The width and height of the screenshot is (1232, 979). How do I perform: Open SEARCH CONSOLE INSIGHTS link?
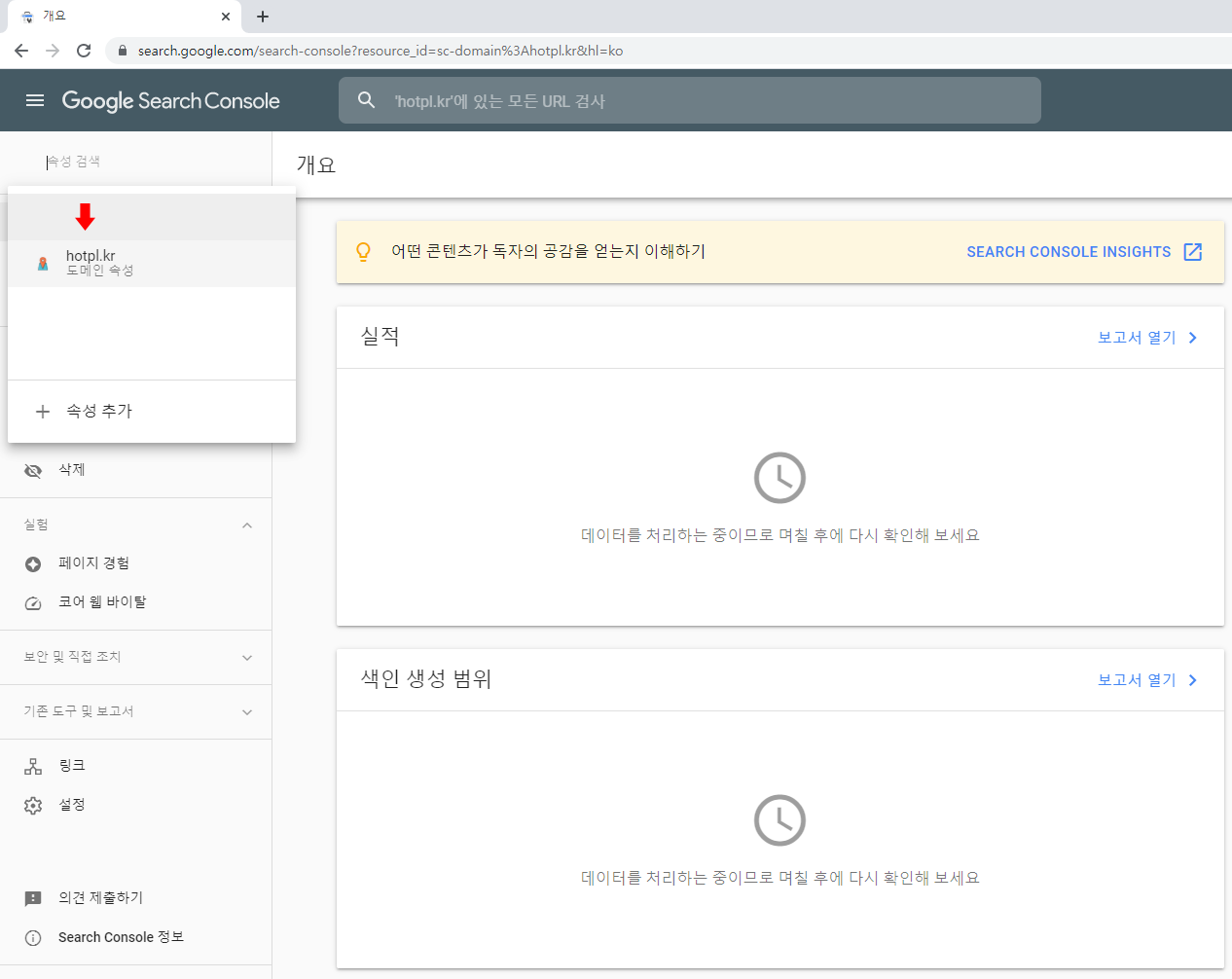click(1069, 252)
